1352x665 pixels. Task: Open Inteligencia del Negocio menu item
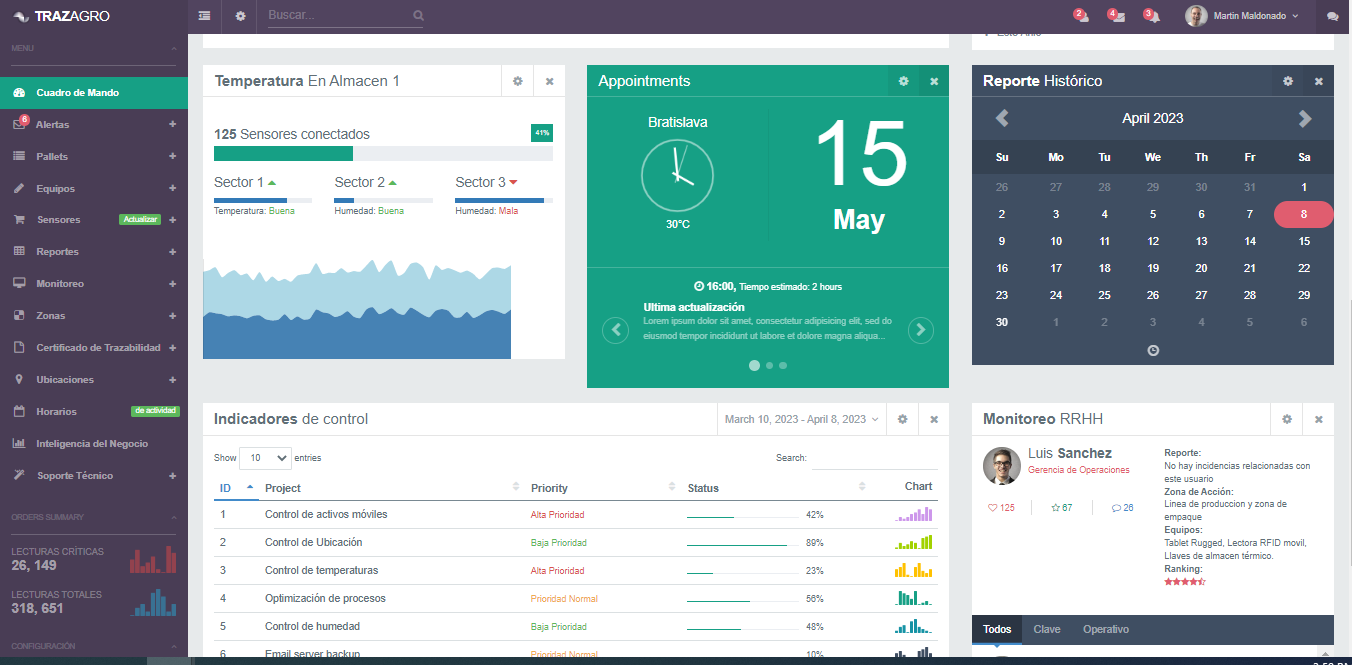click(x=92, y=444)
